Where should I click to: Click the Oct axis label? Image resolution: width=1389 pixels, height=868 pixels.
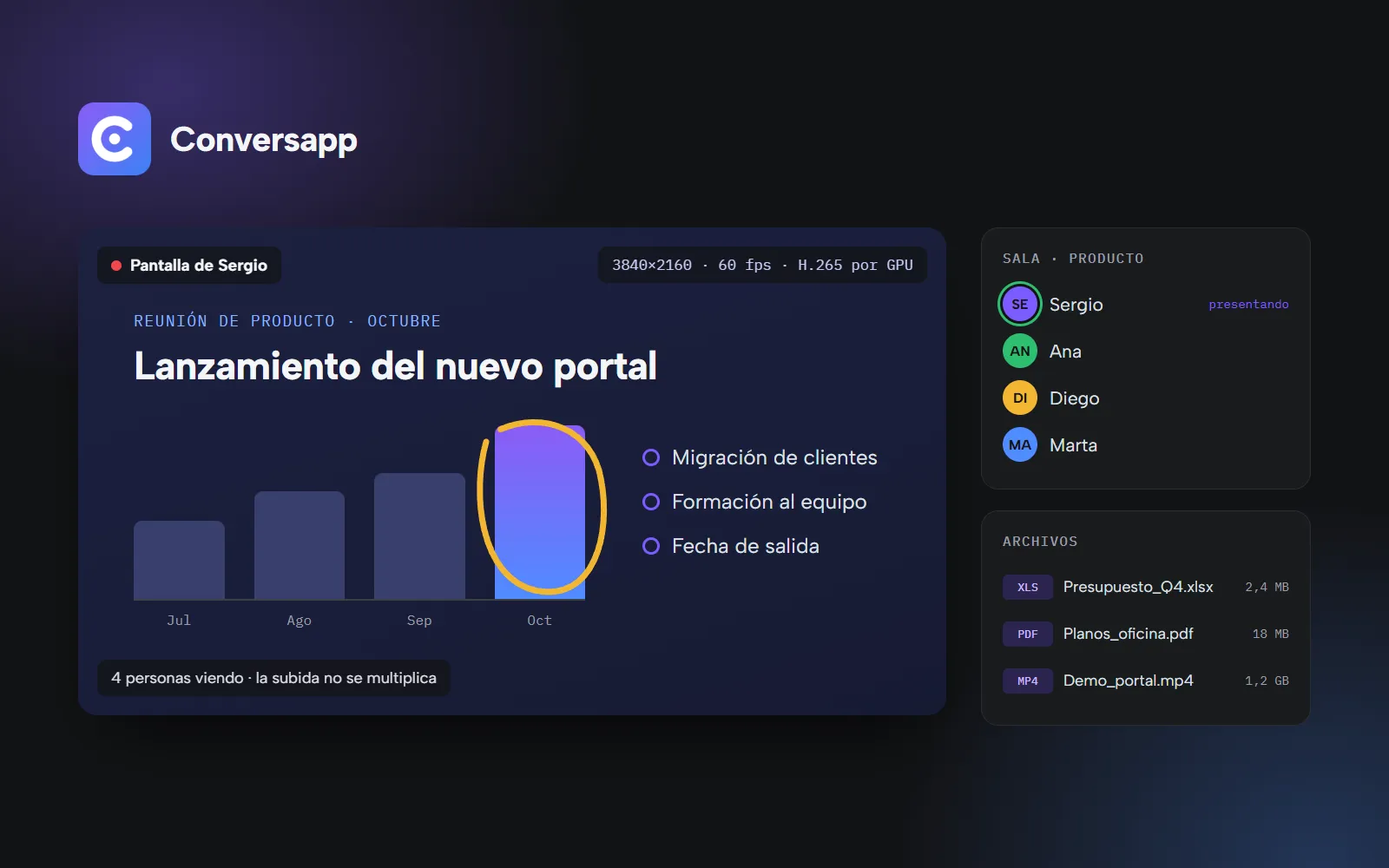(540, 621)
